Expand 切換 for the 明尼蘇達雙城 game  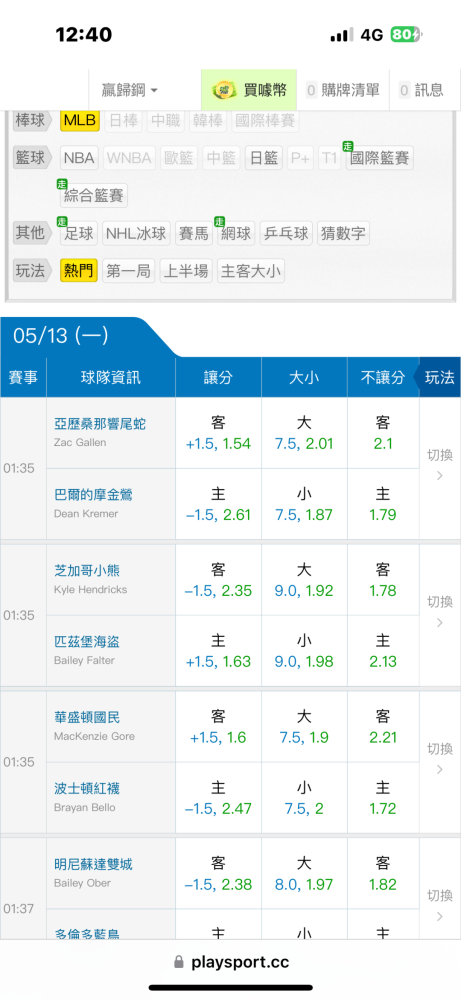(440, 908)
